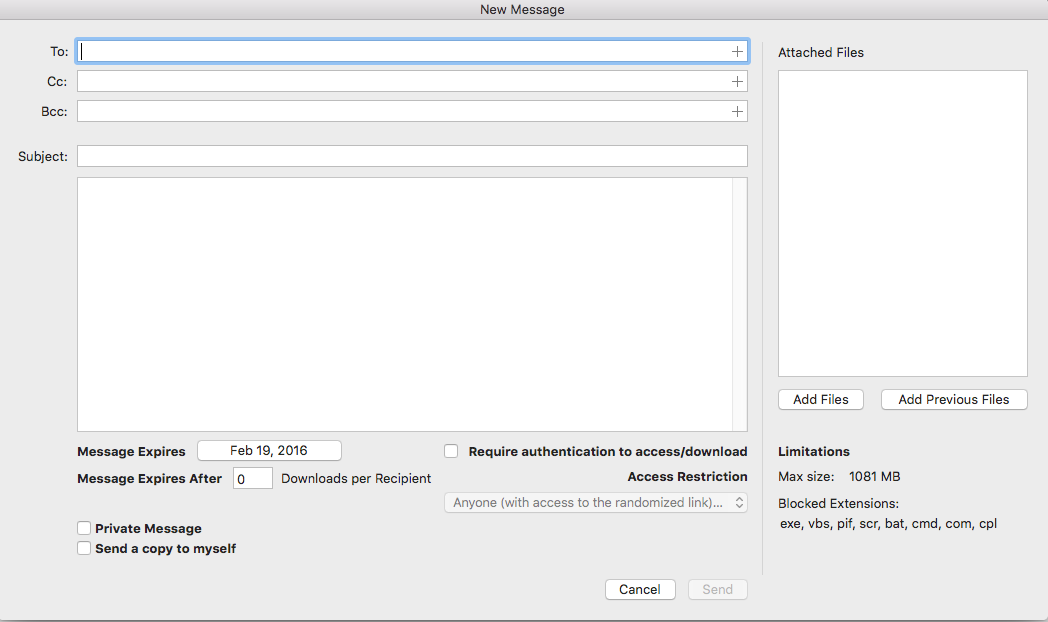This screenshot has height=622, width=1048.
Task: Click inside the Bcc recipient field
Action: (x=400, y=111)
